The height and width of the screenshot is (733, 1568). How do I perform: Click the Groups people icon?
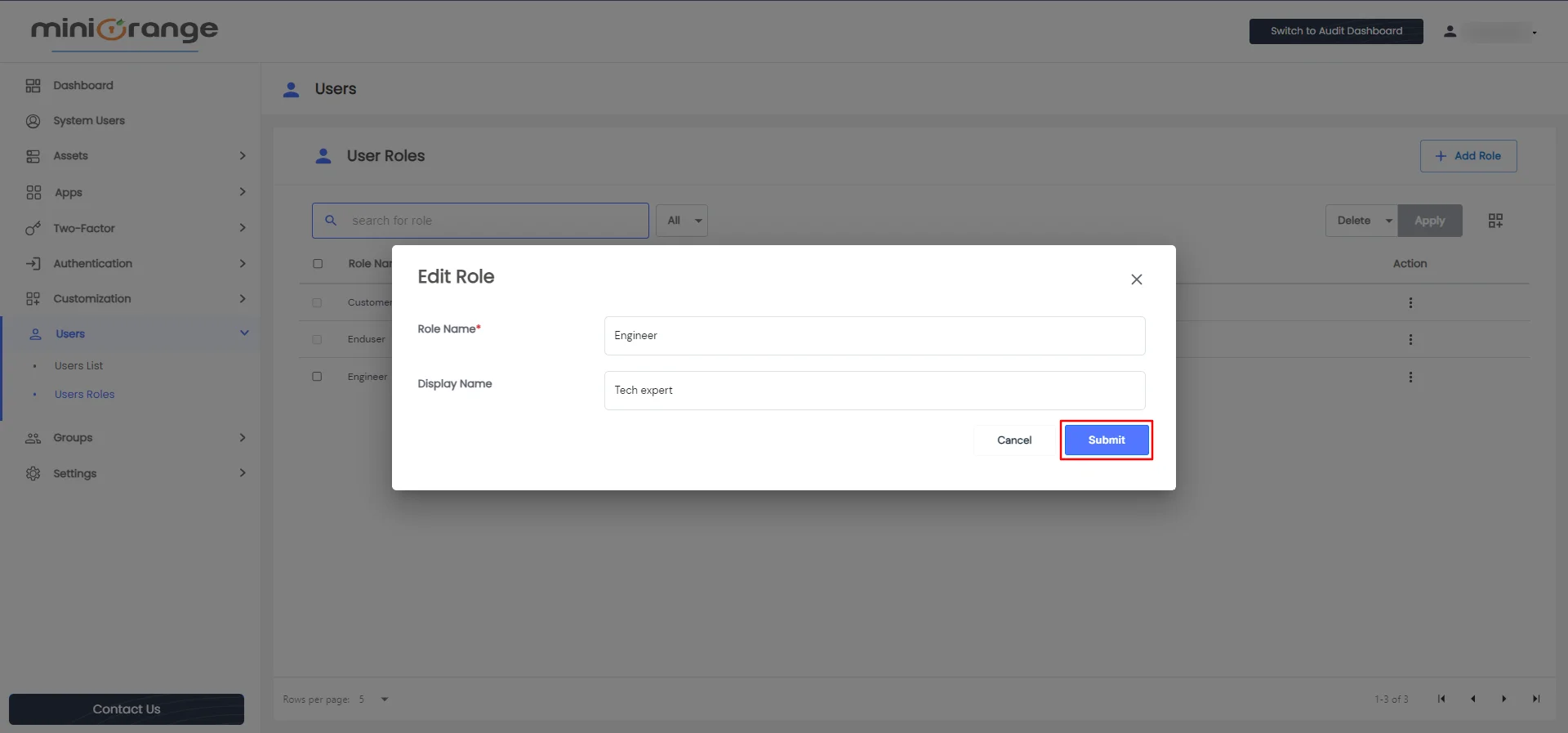(x=33, y=438)
